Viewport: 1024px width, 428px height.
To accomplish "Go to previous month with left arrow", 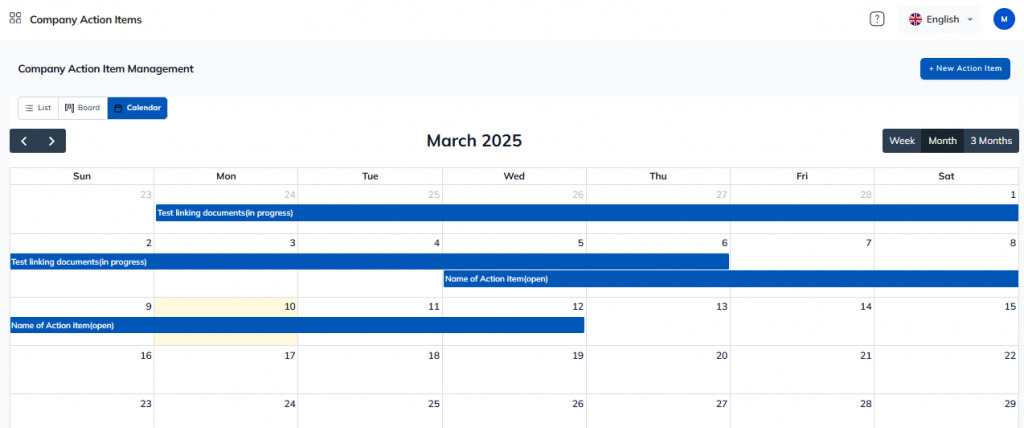I will click(24, 141).
